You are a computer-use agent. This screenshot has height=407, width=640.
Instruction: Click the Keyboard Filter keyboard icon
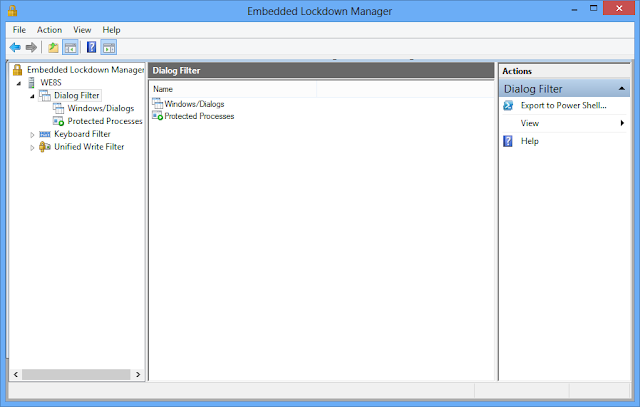click(45, 134)
